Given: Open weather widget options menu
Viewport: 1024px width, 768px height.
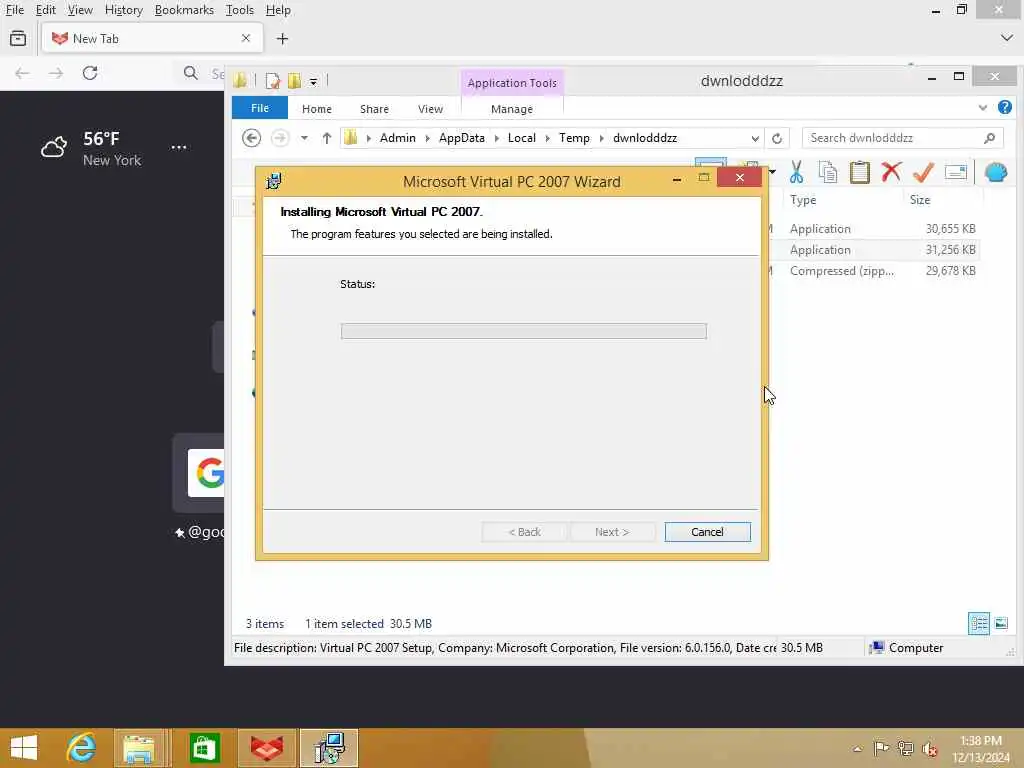Looking at the screenshot, I should pyautogui.click(x=179, y=148).
